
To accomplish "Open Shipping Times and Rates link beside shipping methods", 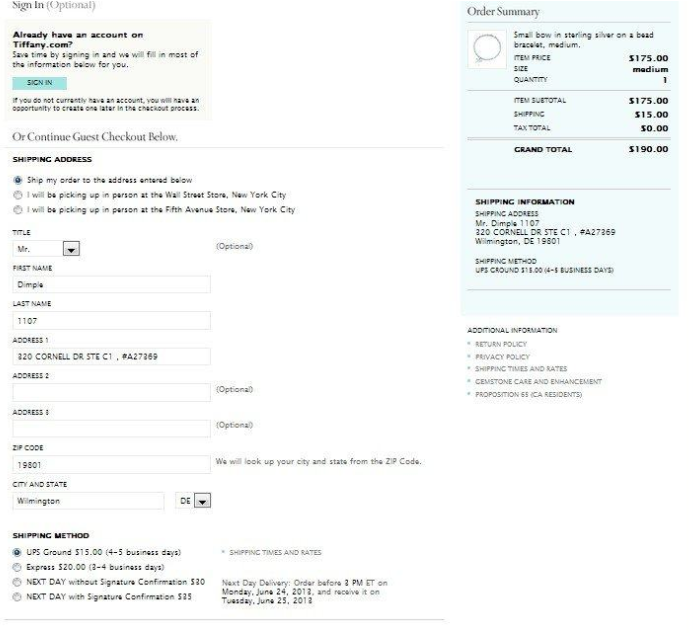I will (x=275, y=553).
